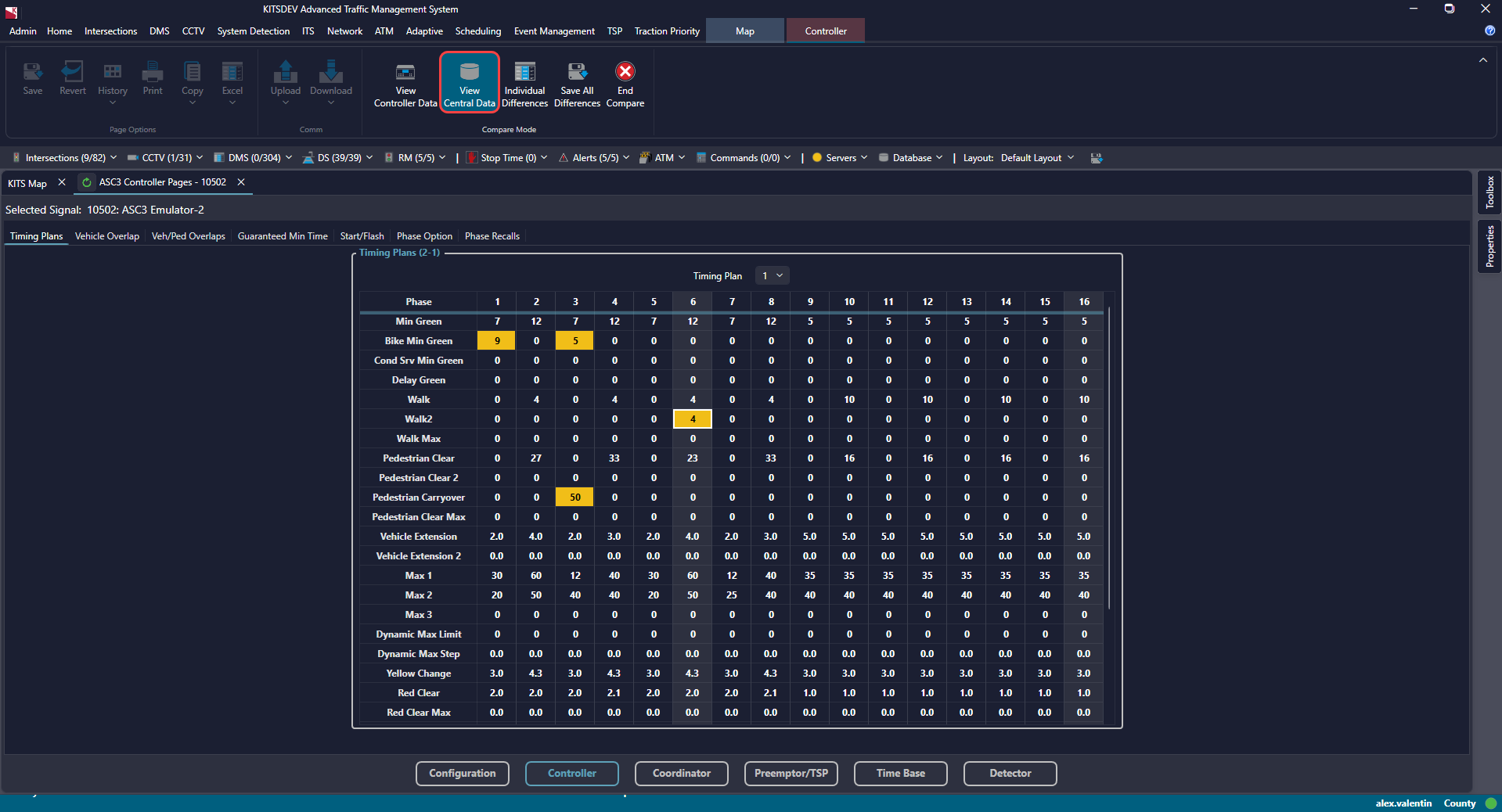The width and height of the screenshot is (1502, 812).
Task: Open the DS (39/39) dropdown
Action: (338, 158)
